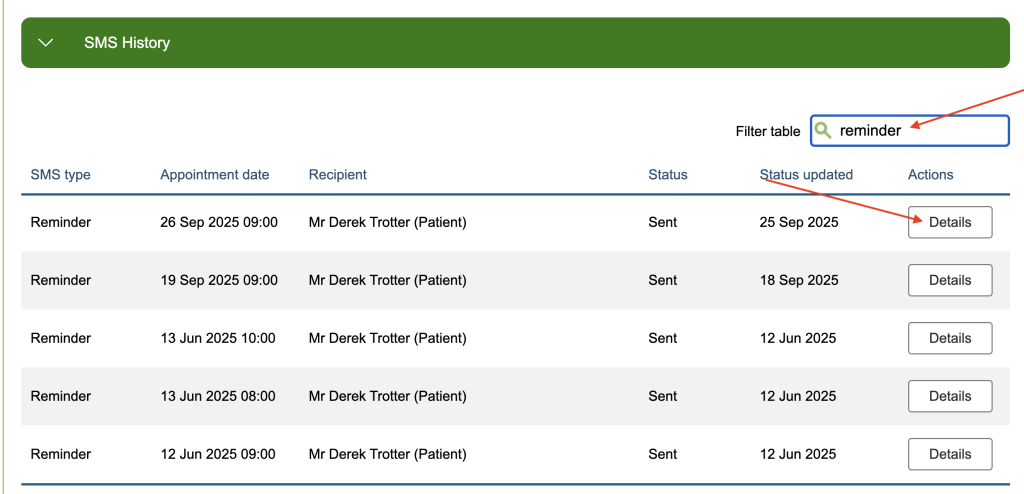View Details for 13 Jun 10:00 reminder
This screenshot has width=1024, height=494.
[949, 338]
